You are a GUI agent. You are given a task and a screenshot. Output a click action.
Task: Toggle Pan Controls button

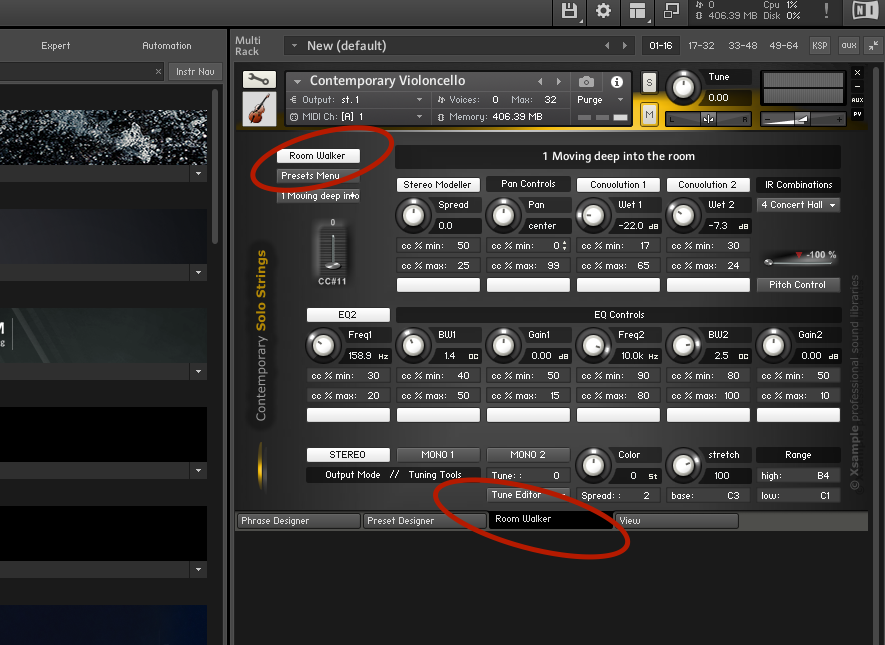coord(528,184)
